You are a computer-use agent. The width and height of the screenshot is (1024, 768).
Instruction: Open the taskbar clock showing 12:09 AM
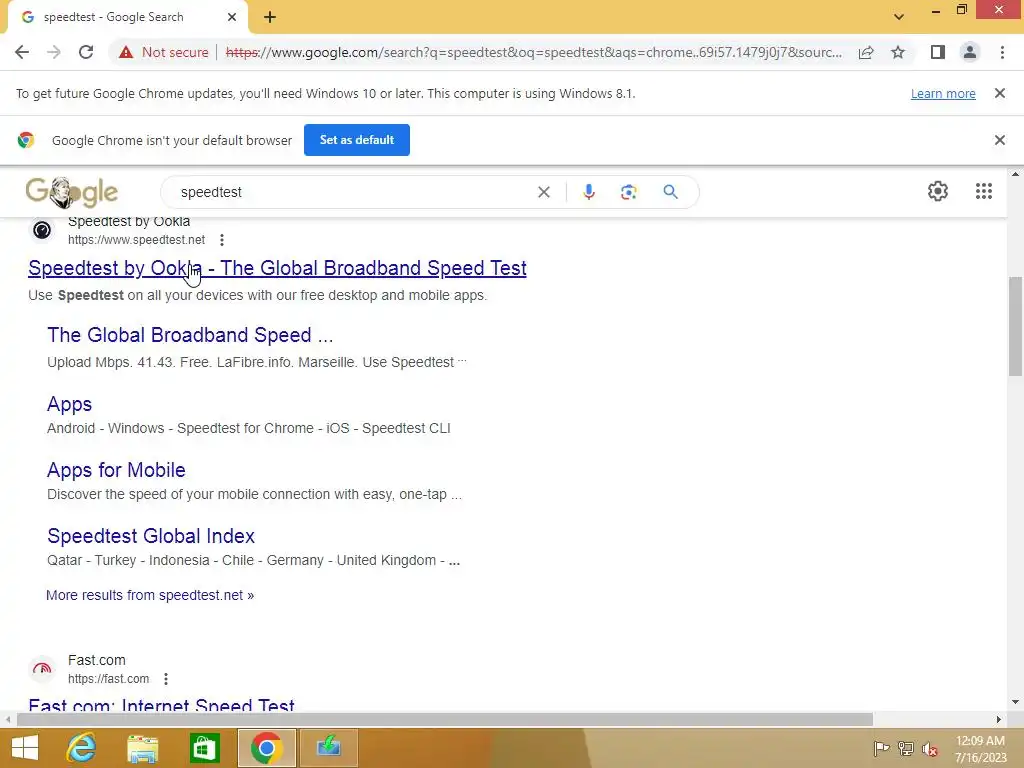pyautogui.click(x=980, y=748)
